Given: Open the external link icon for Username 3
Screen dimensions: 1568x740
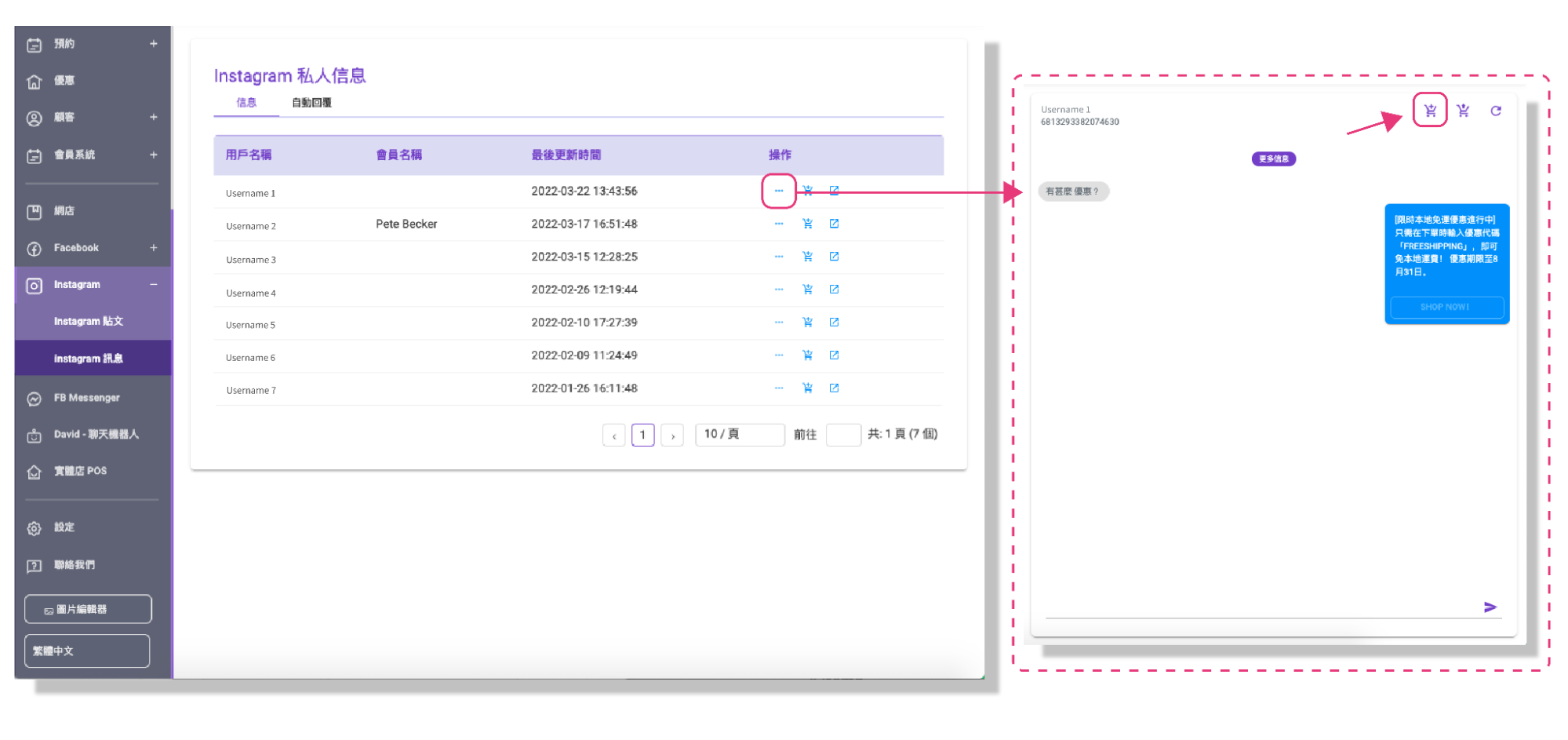Looking at the screenshot, I should (x=834, y=257).
